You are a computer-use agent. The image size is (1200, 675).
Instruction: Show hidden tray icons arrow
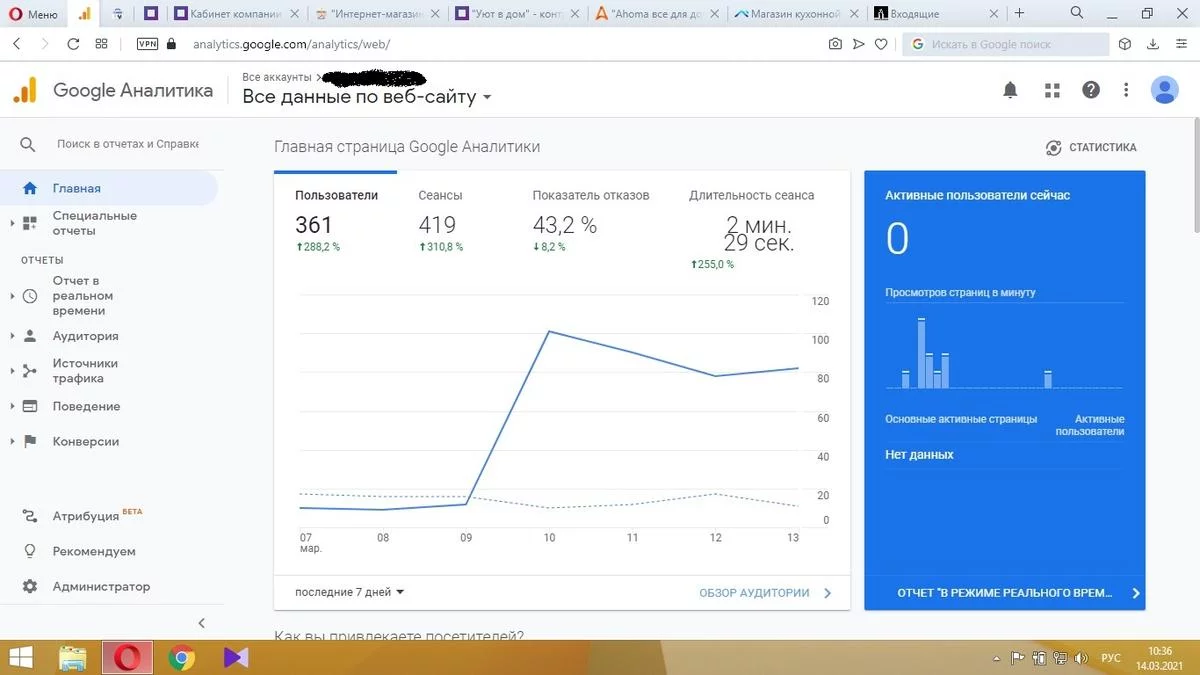tap(997, 658)
